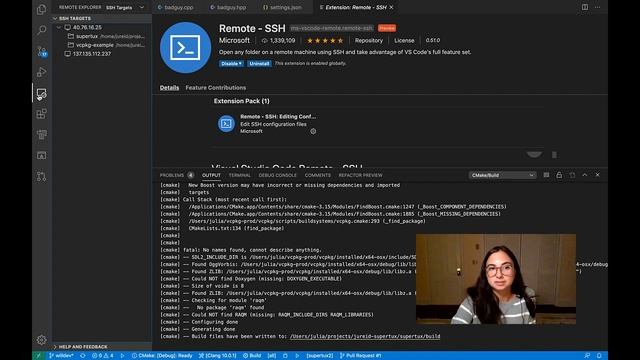
Task: Click the [all] build target in status bar
Action: click(271, 356)
